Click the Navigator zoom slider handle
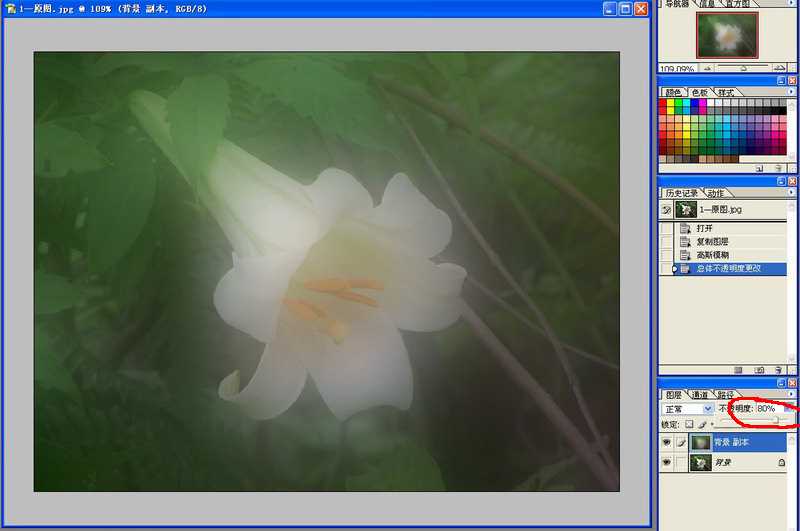 click(x=743, y=68)
